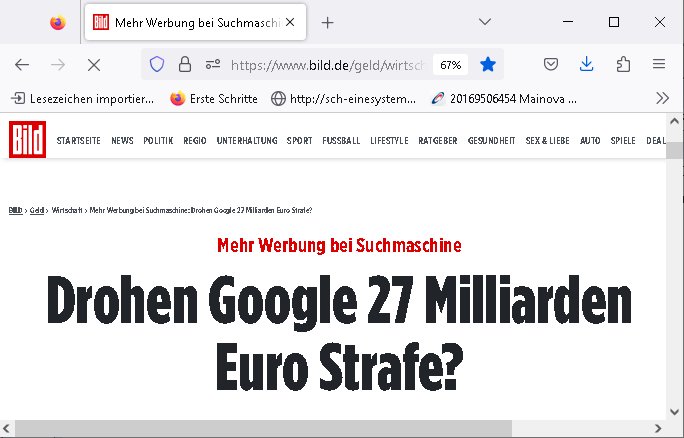Open http://sch-einesystem bookmark

click(x=343, y=99)
